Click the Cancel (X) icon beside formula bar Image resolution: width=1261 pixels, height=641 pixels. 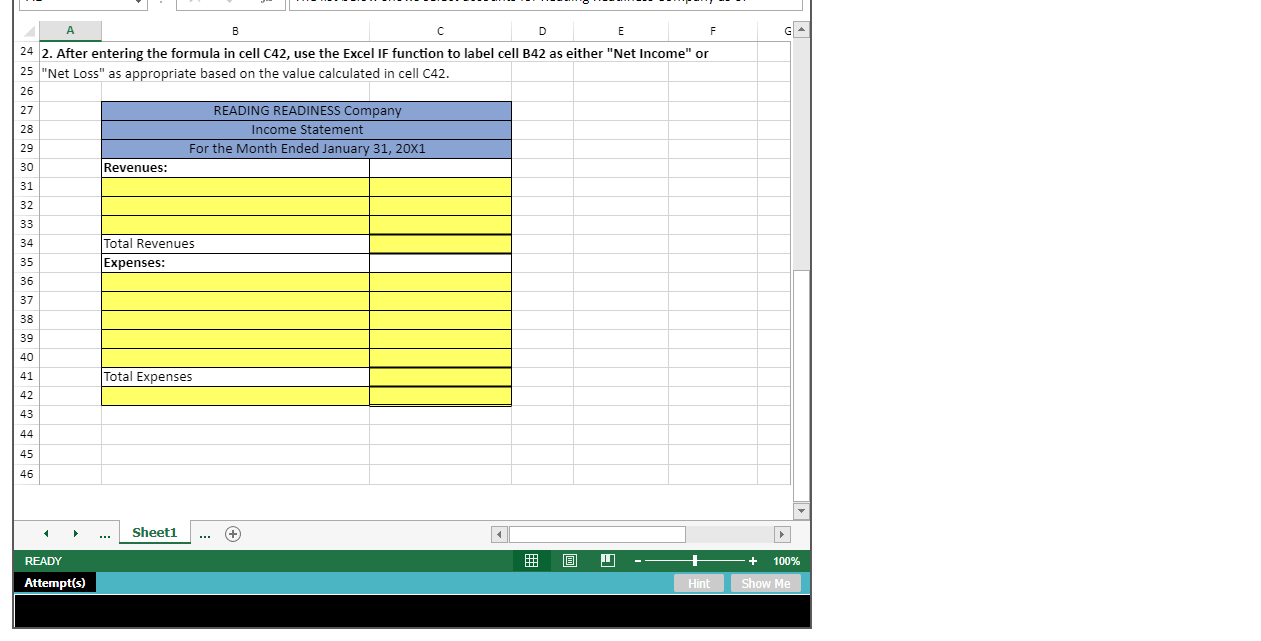(x=196, y=4)
